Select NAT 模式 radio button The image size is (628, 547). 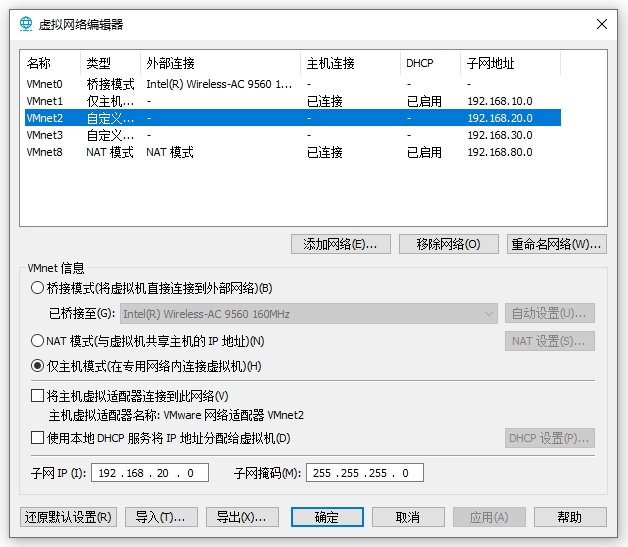tap(39, 341)
